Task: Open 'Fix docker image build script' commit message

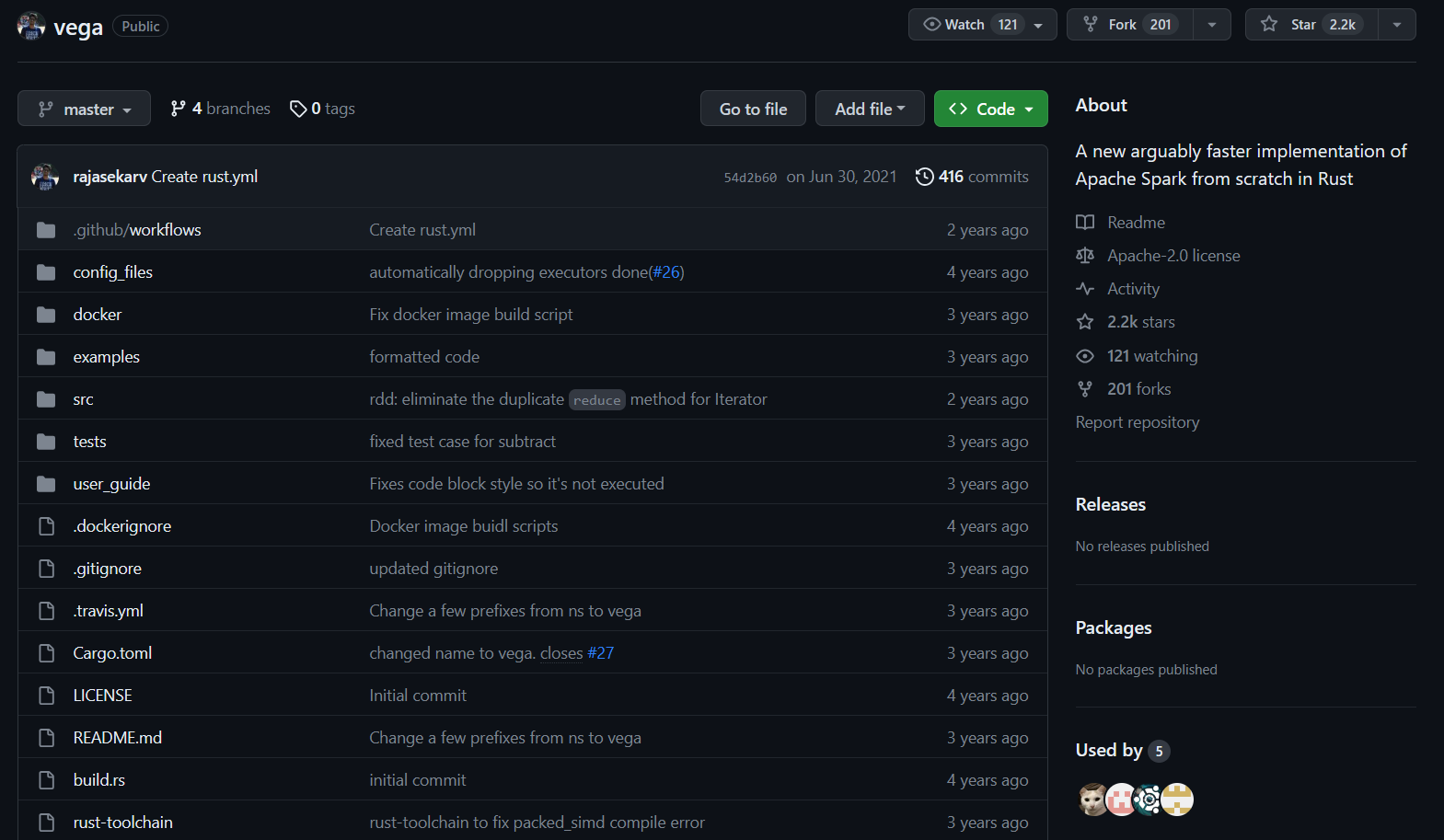Action: click(x=471, y=315)
